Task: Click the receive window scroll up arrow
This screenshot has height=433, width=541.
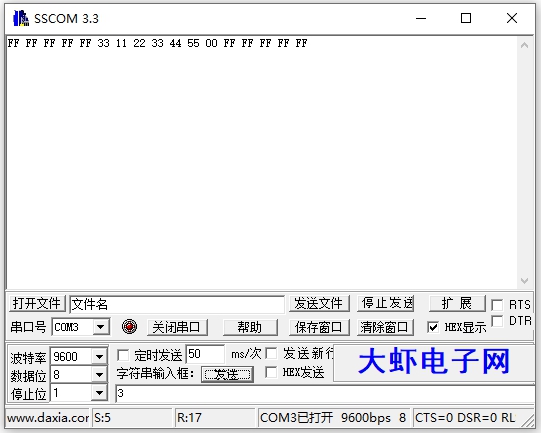Action: pyautogui.click(x=524, y=45)
